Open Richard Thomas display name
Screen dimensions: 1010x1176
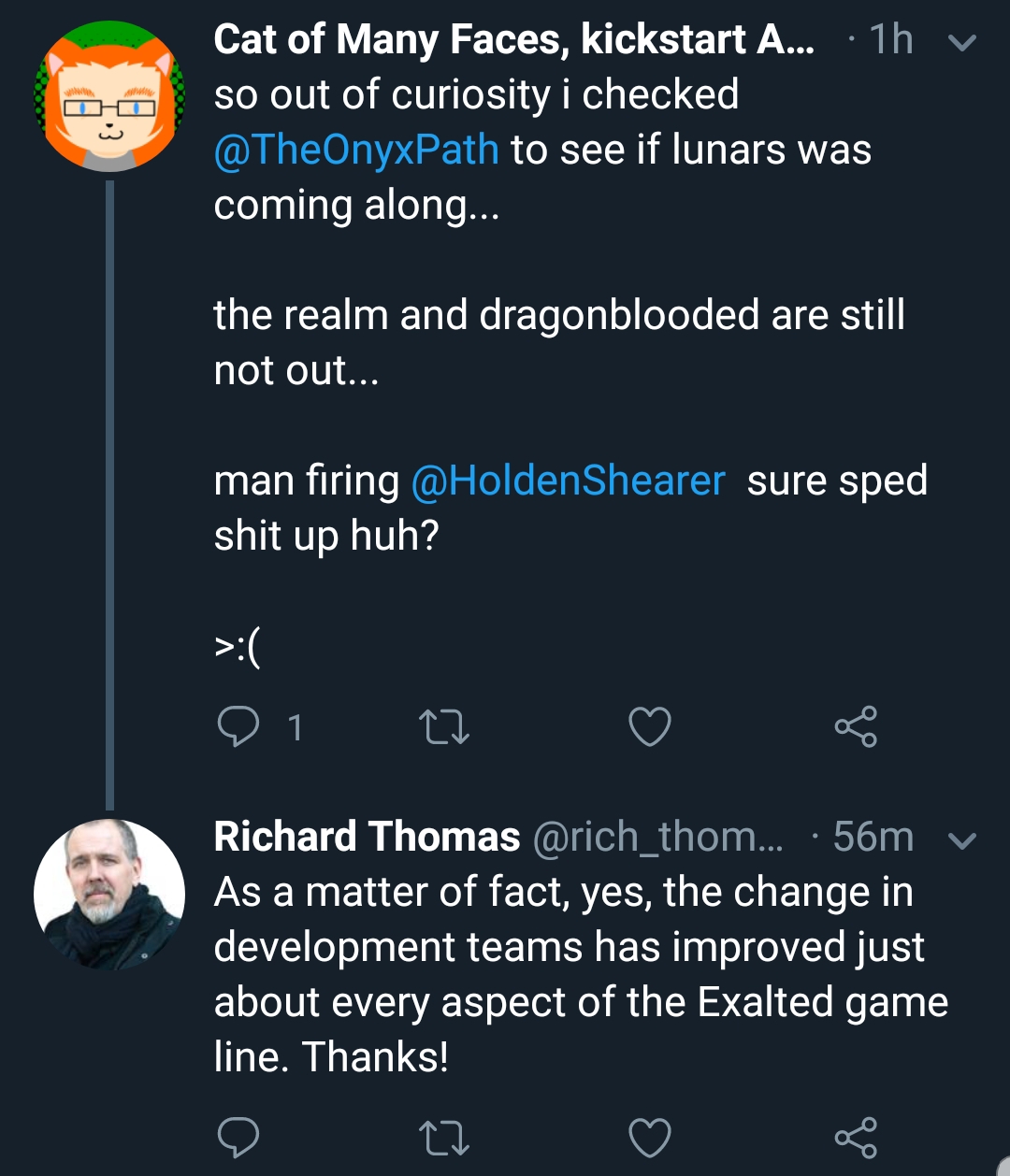(x=367, y=837)
